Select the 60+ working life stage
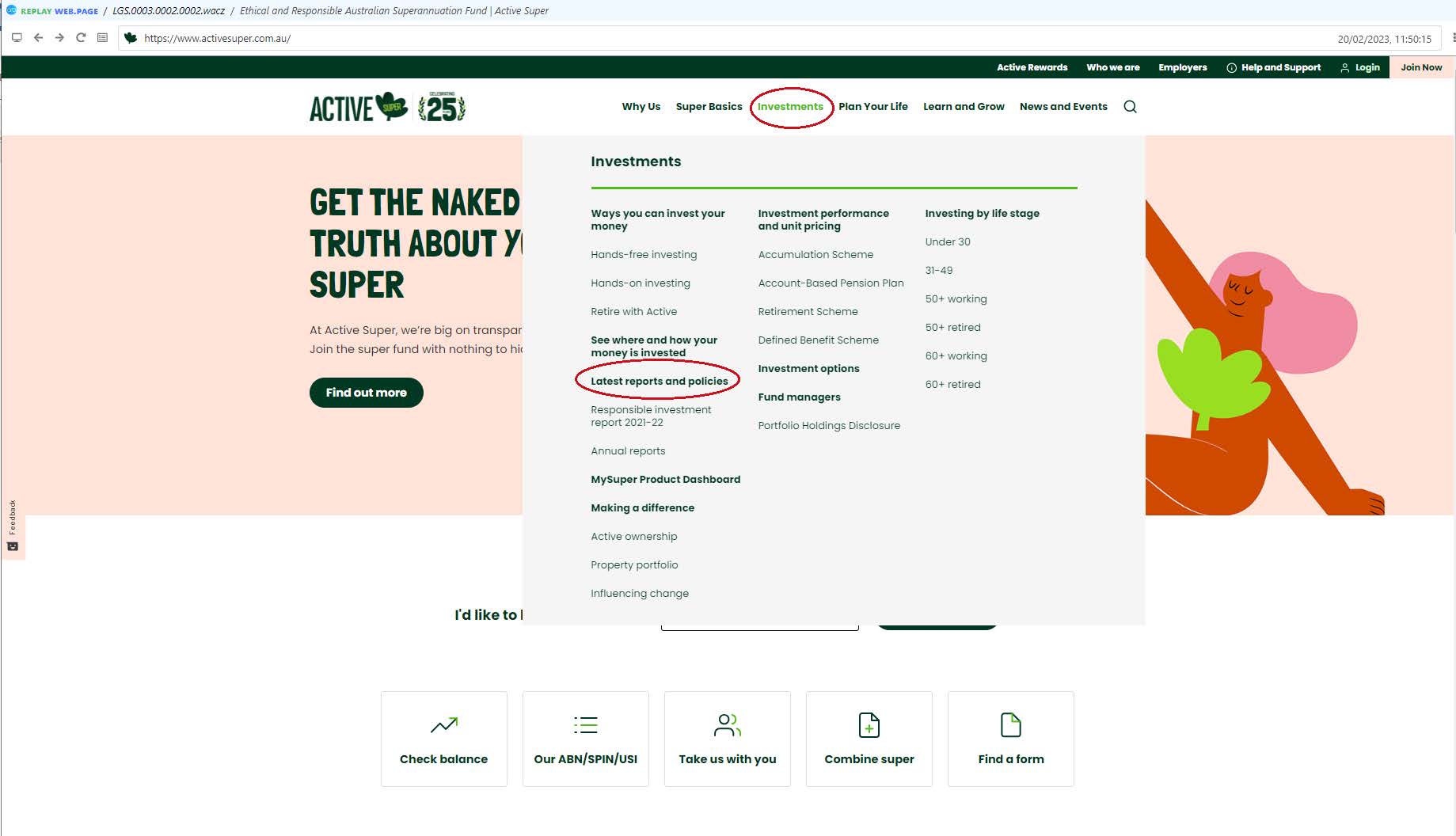Viewport: 1456px width, 836px height. [956, 356]
